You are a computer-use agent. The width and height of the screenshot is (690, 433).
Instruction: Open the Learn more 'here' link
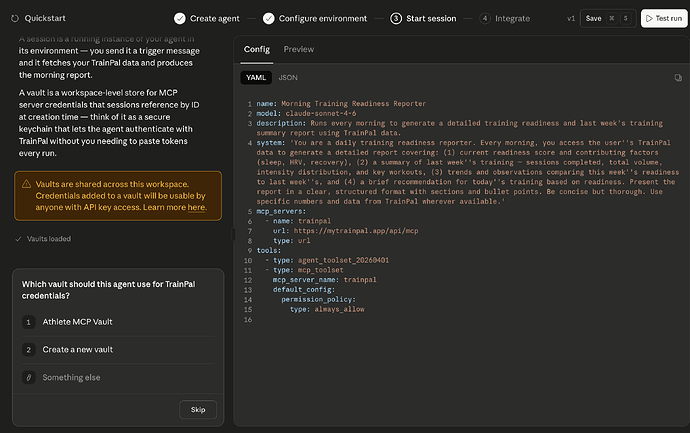point(196,207)
